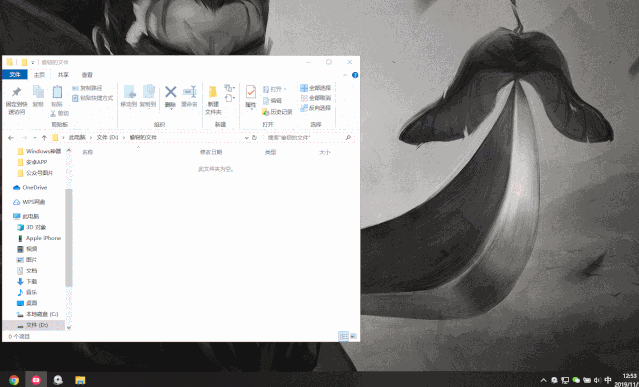Click the Delete X icon
This screenshot has width=639, height=387.
pos(171,92)
